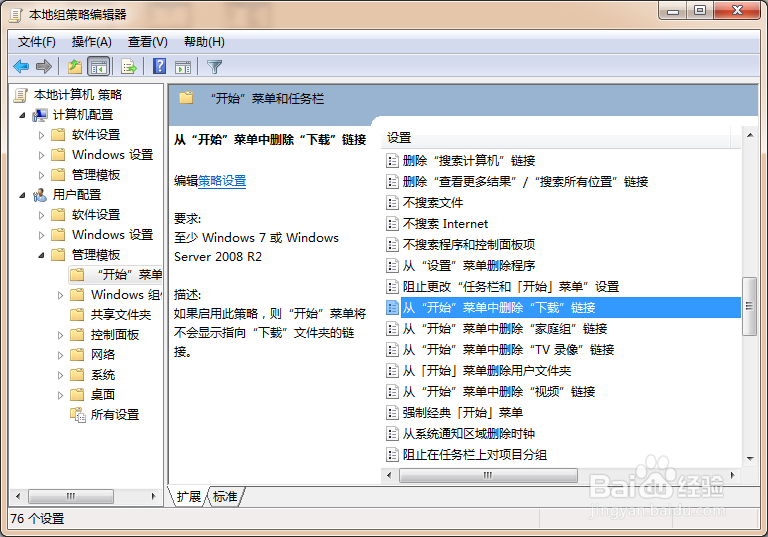Click the policy icon beside 从系统通知区域删除时钟
Image resolution: width=768 pixels, height=537 pixels.
[x=392, y=434]
